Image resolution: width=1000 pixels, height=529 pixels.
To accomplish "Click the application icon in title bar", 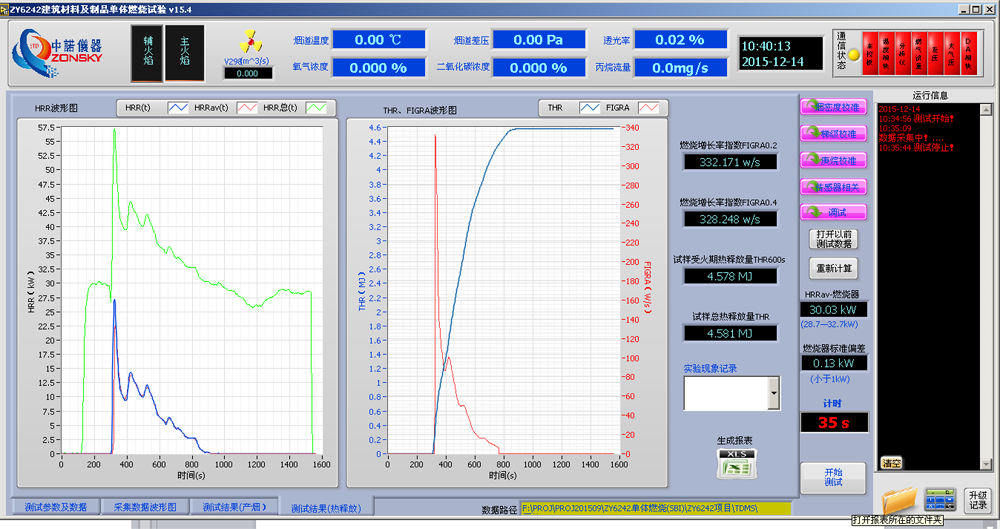I will pos(4,9).
